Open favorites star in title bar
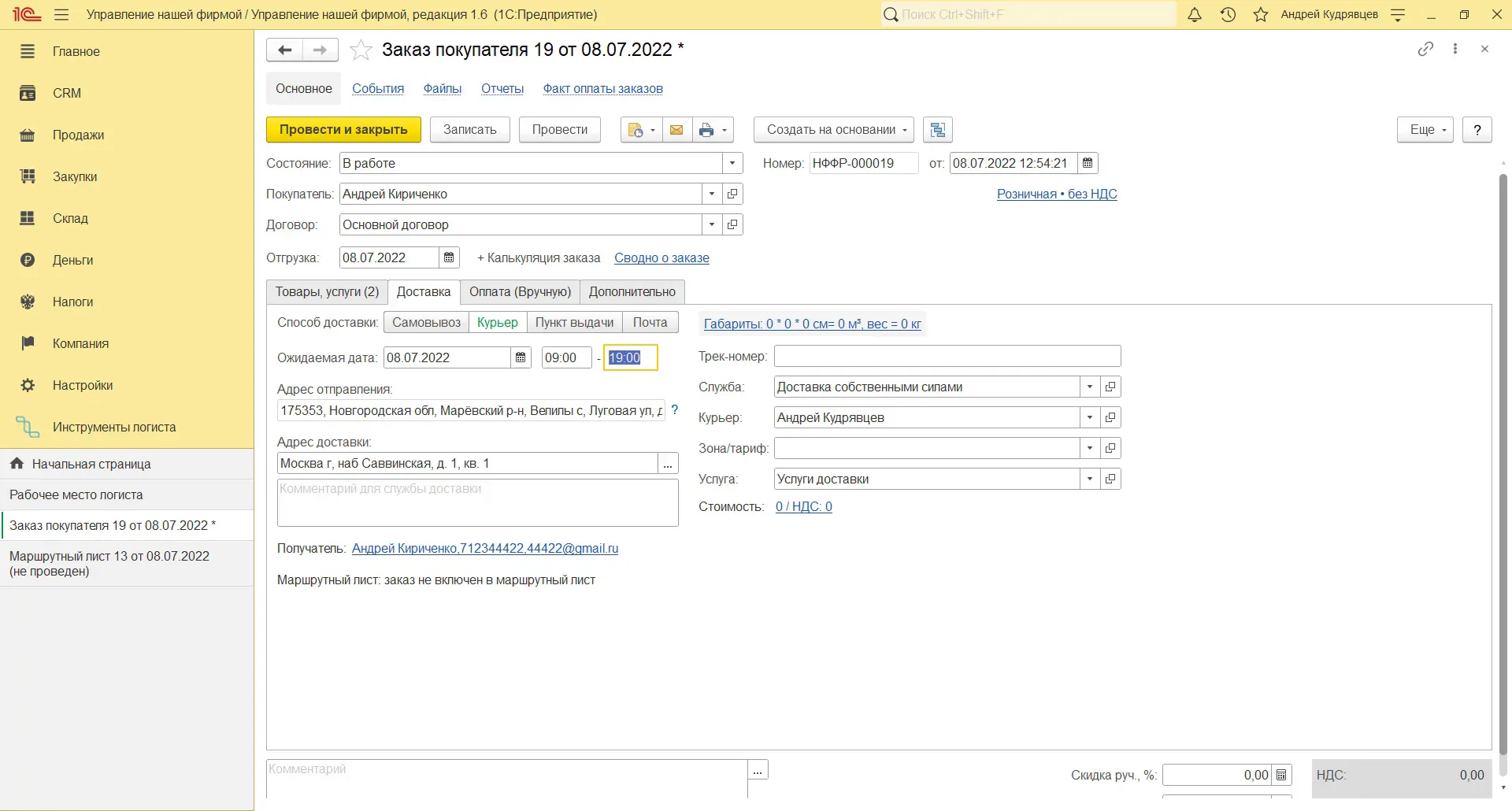 coord(1261,14)
